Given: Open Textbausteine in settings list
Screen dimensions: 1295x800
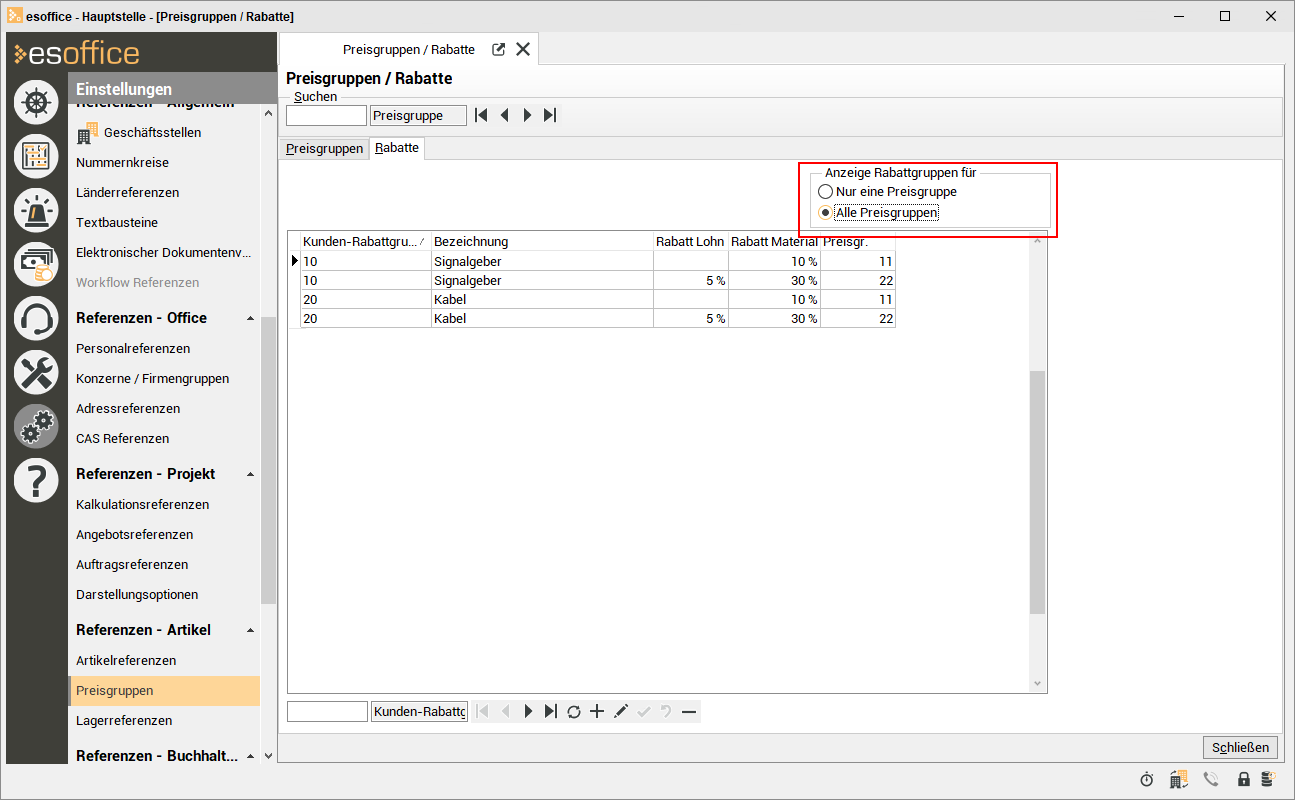Looking at the screenshot, I should (117, 222).
